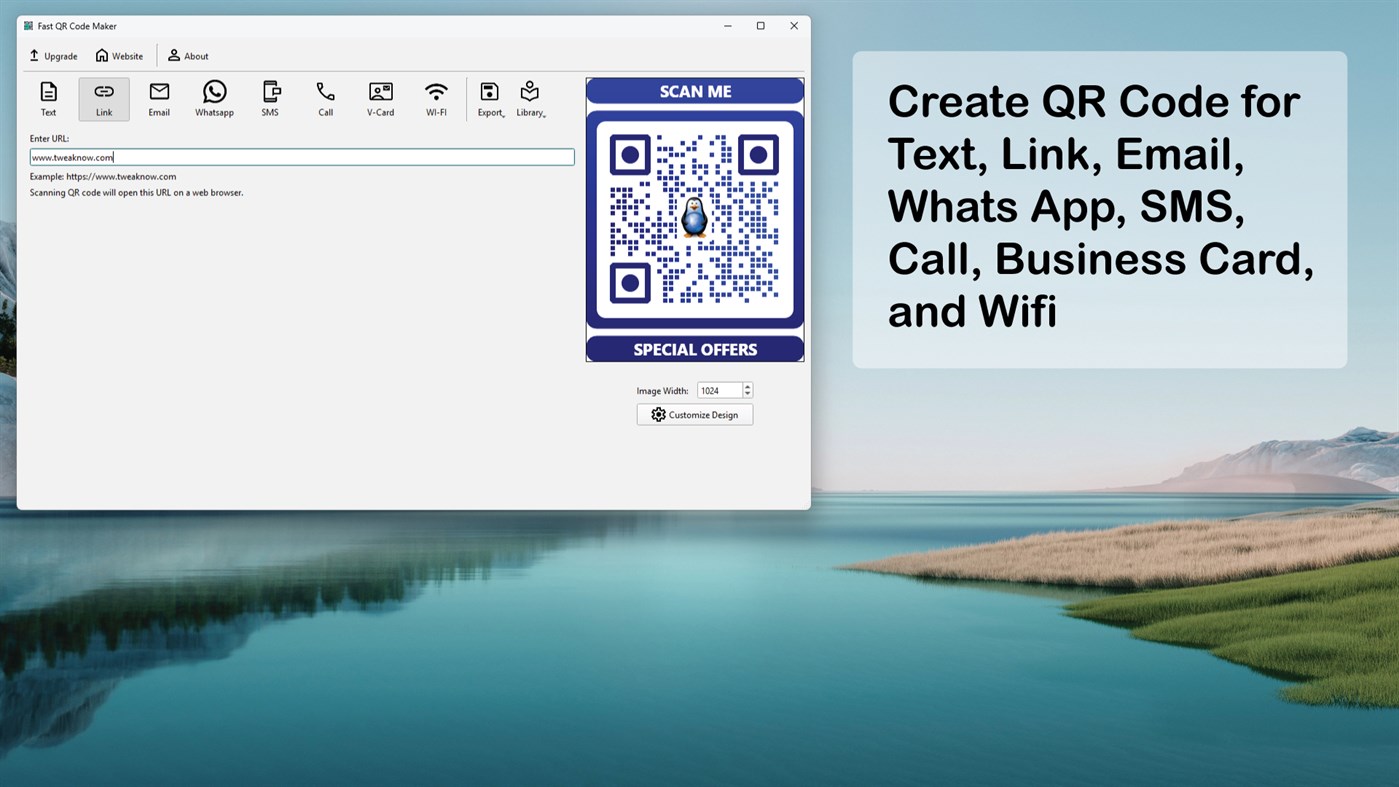The height and width of the screenshot is (787, 1399).
Task: Select the Text QR code type
Action: coord(48,98)
